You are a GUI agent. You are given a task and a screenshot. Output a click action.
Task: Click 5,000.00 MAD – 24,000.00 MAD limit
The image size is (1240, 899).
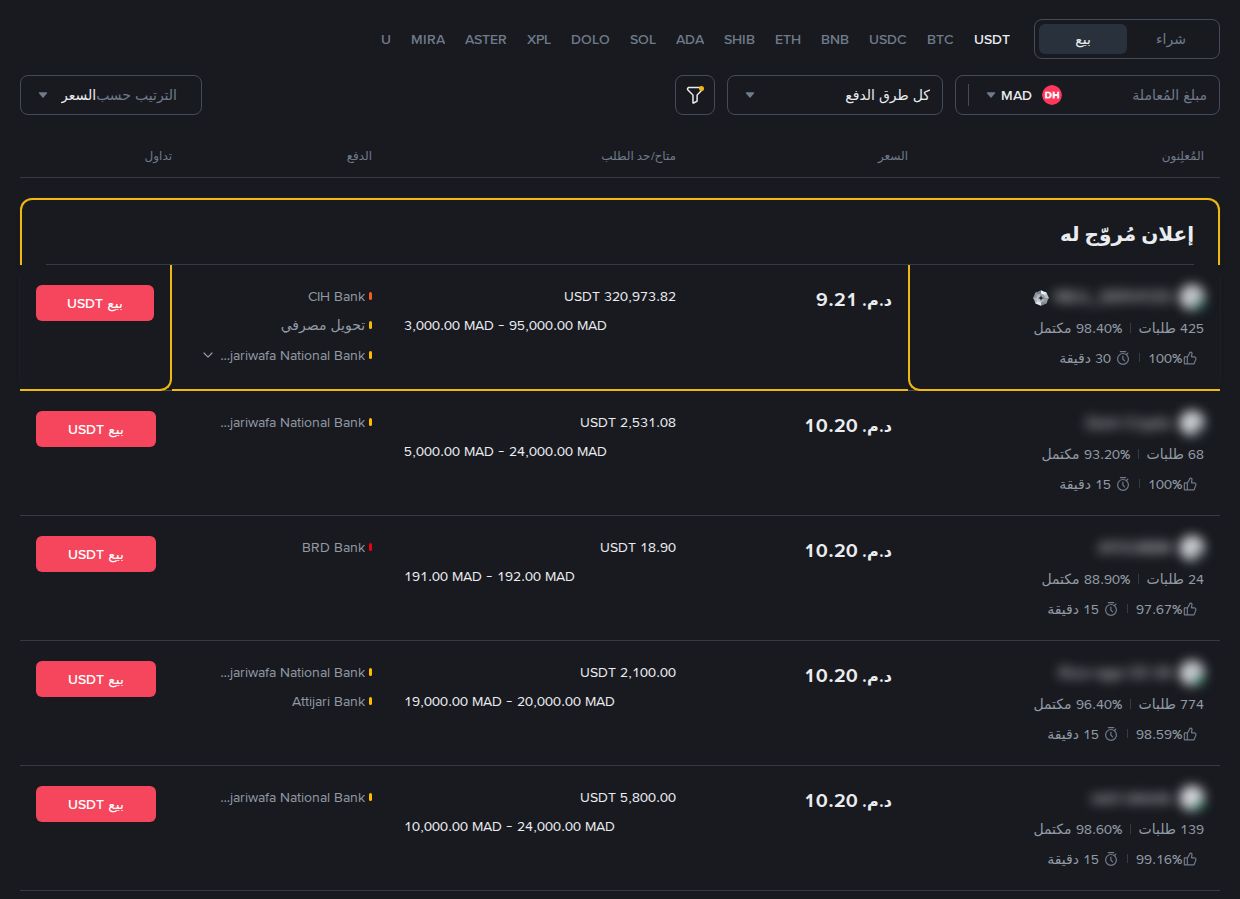tap(505, 451)
